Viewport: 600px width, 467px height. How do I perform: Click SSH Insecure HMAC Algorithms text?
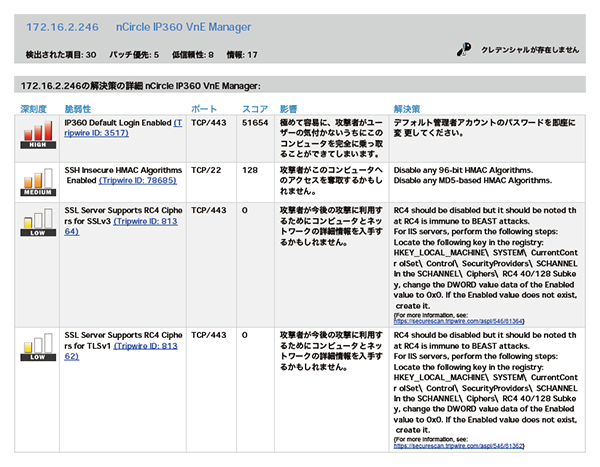tap(123, 170)
